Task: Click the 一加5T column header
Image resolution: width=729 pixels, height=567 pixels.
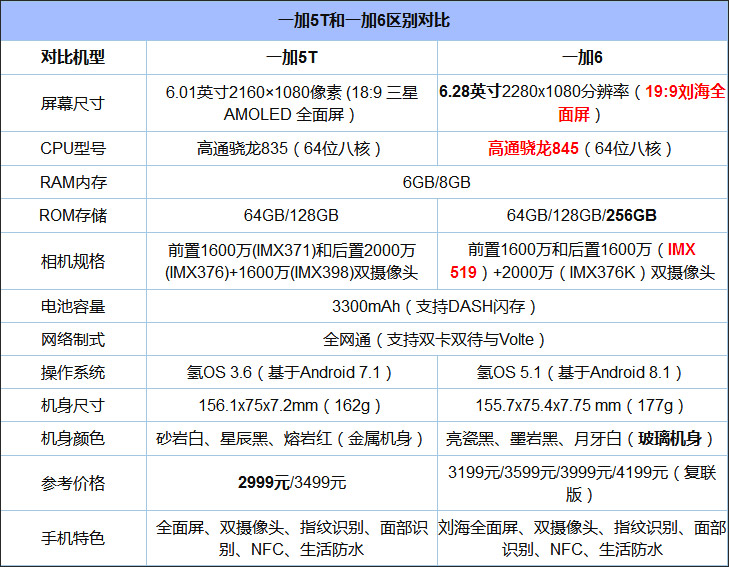Action: click(x=292, y=58)
